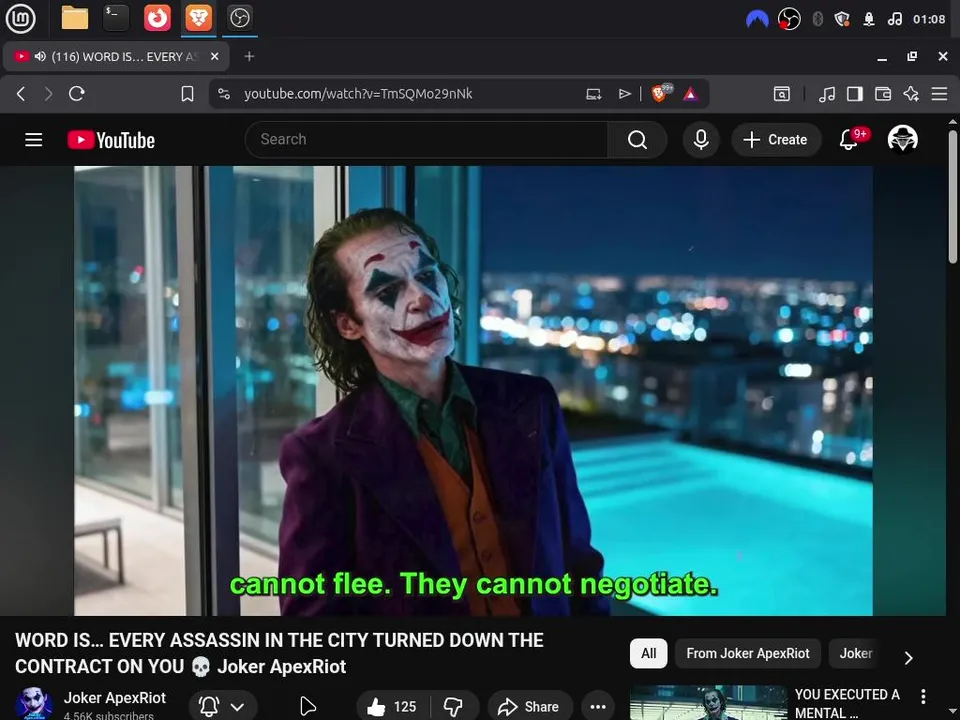
Task: Open Leo AI assistant
Action: [x=911, y=94]
